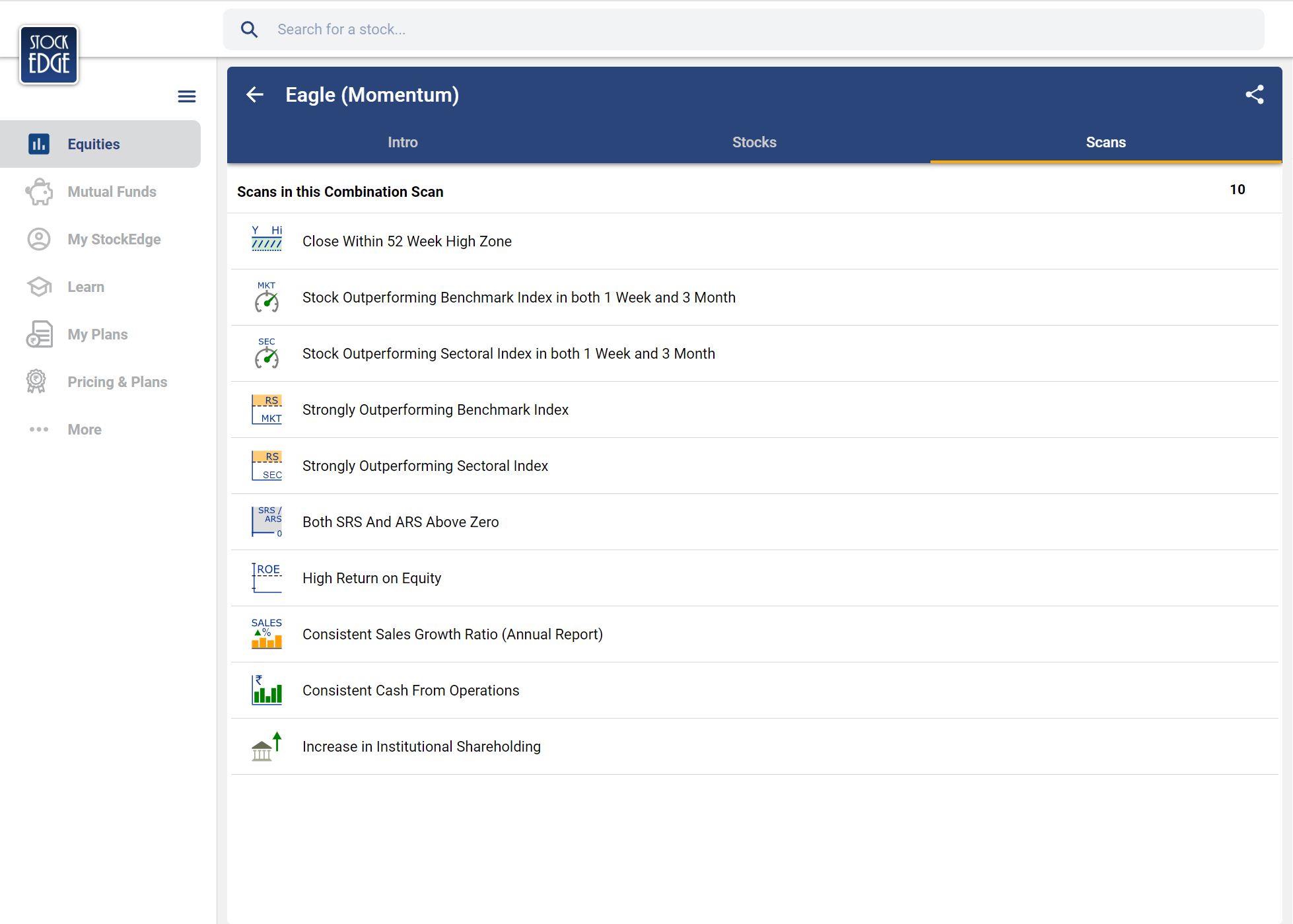Open Both SRS And ARS Above Zero scan

400,522
